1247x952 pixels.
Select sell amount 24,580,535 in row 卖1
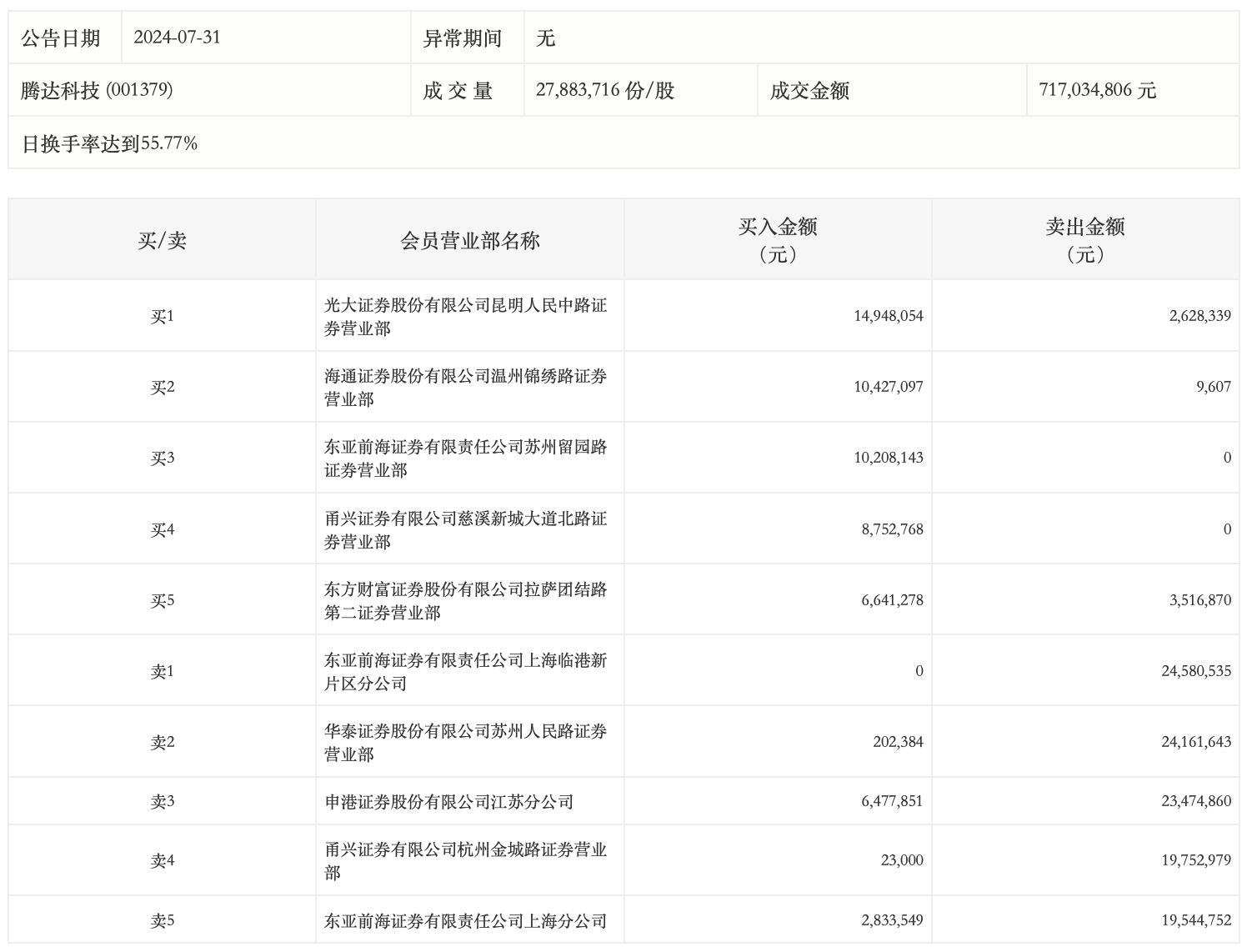pyautogui.click(x=1194, y=669)
